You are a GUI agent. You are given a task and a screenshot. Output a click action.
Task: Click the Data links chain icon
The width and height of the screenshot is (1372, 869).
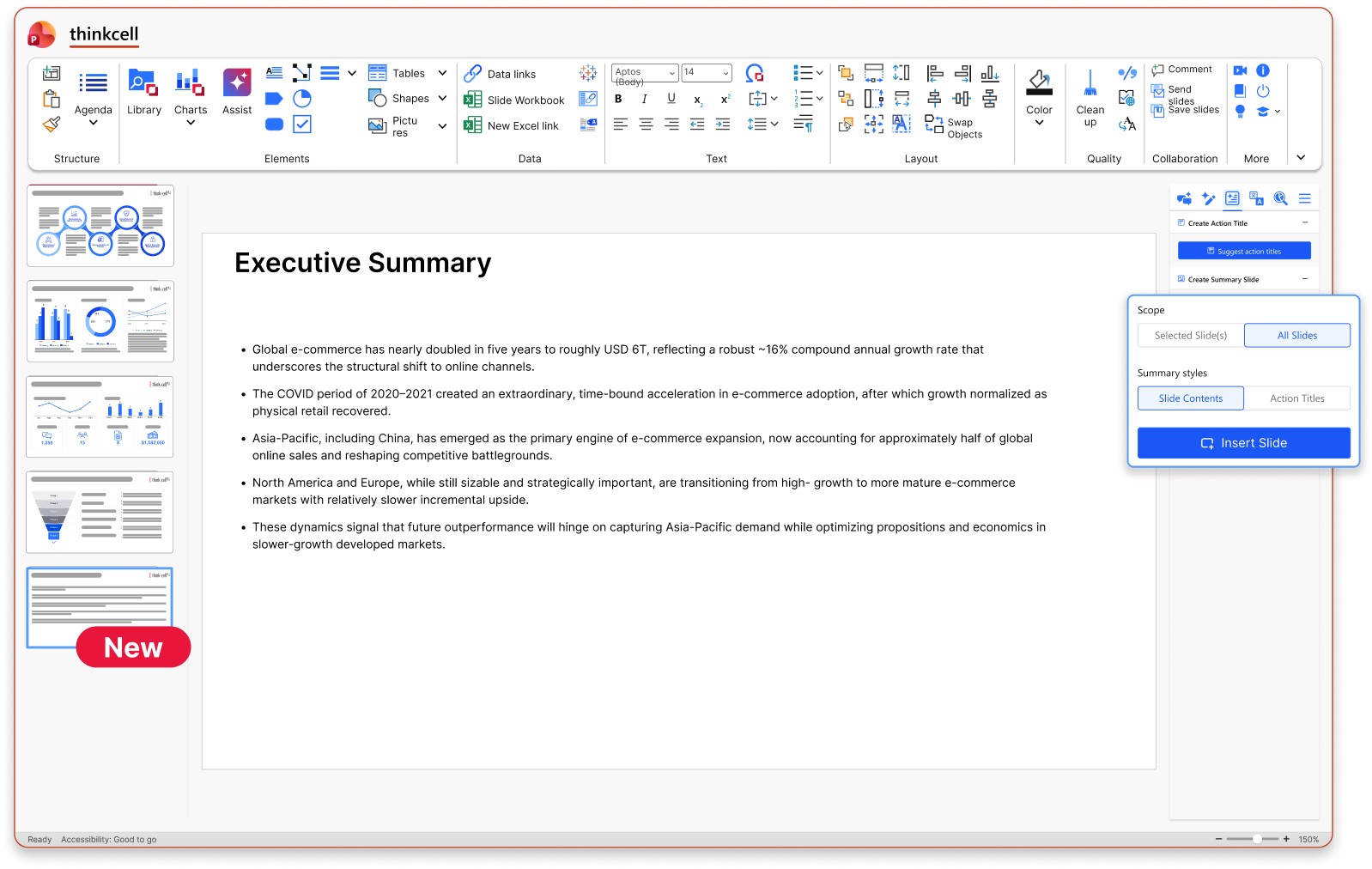pyautogui.click(x=472, y=74)
